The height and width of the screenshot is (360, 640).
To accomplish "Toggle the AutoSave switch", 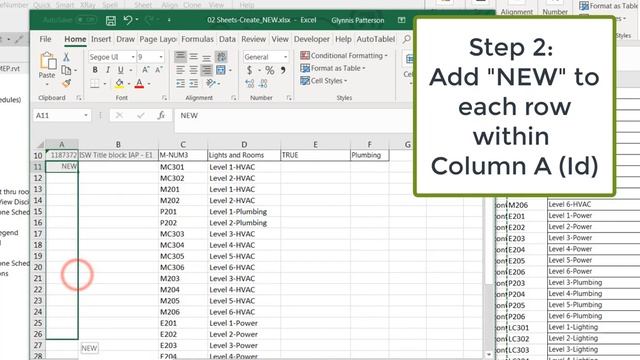I will click(86, 20).
